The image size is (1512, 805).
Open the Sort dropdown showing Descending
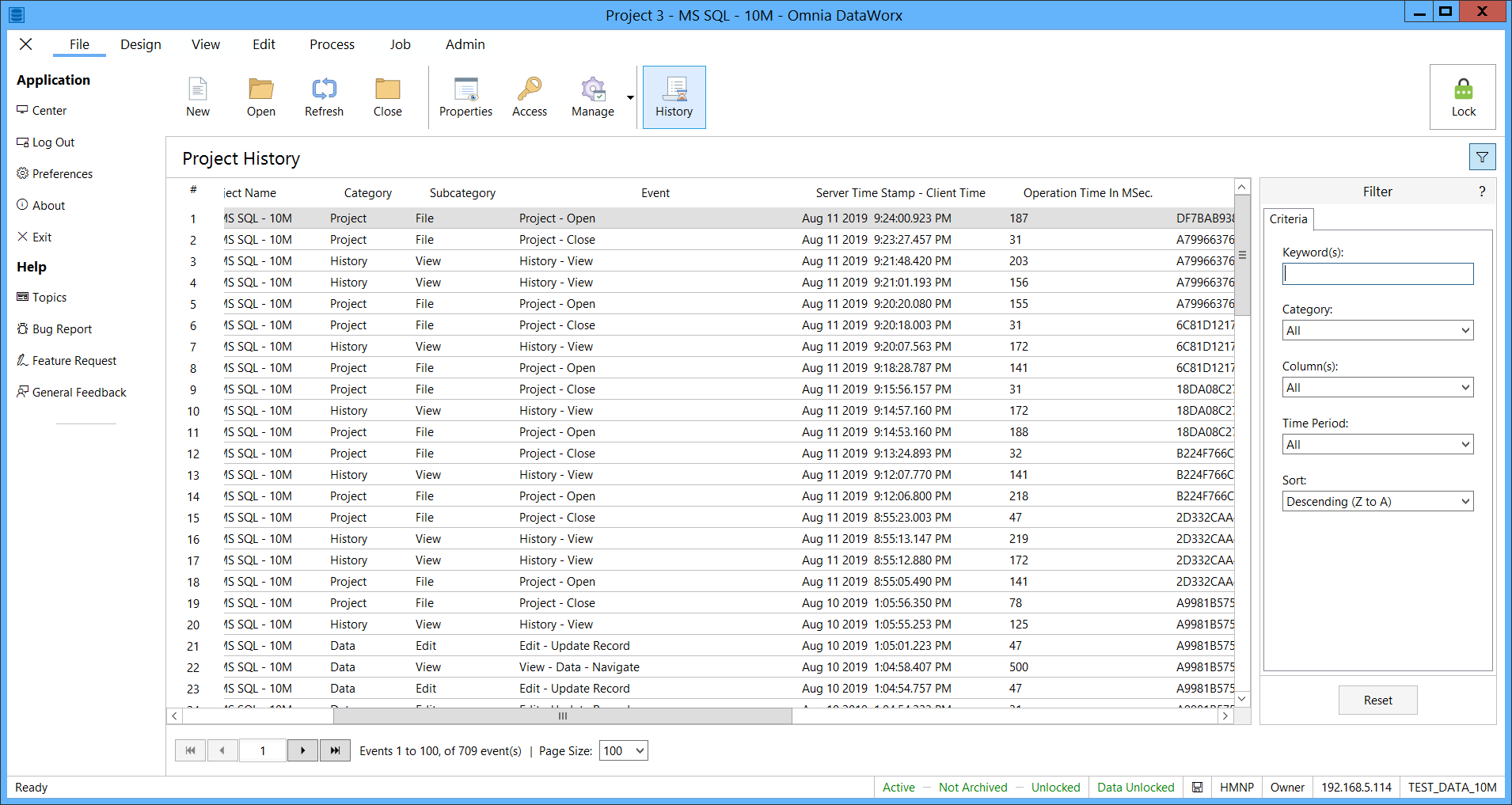(x=1377, y=502)
